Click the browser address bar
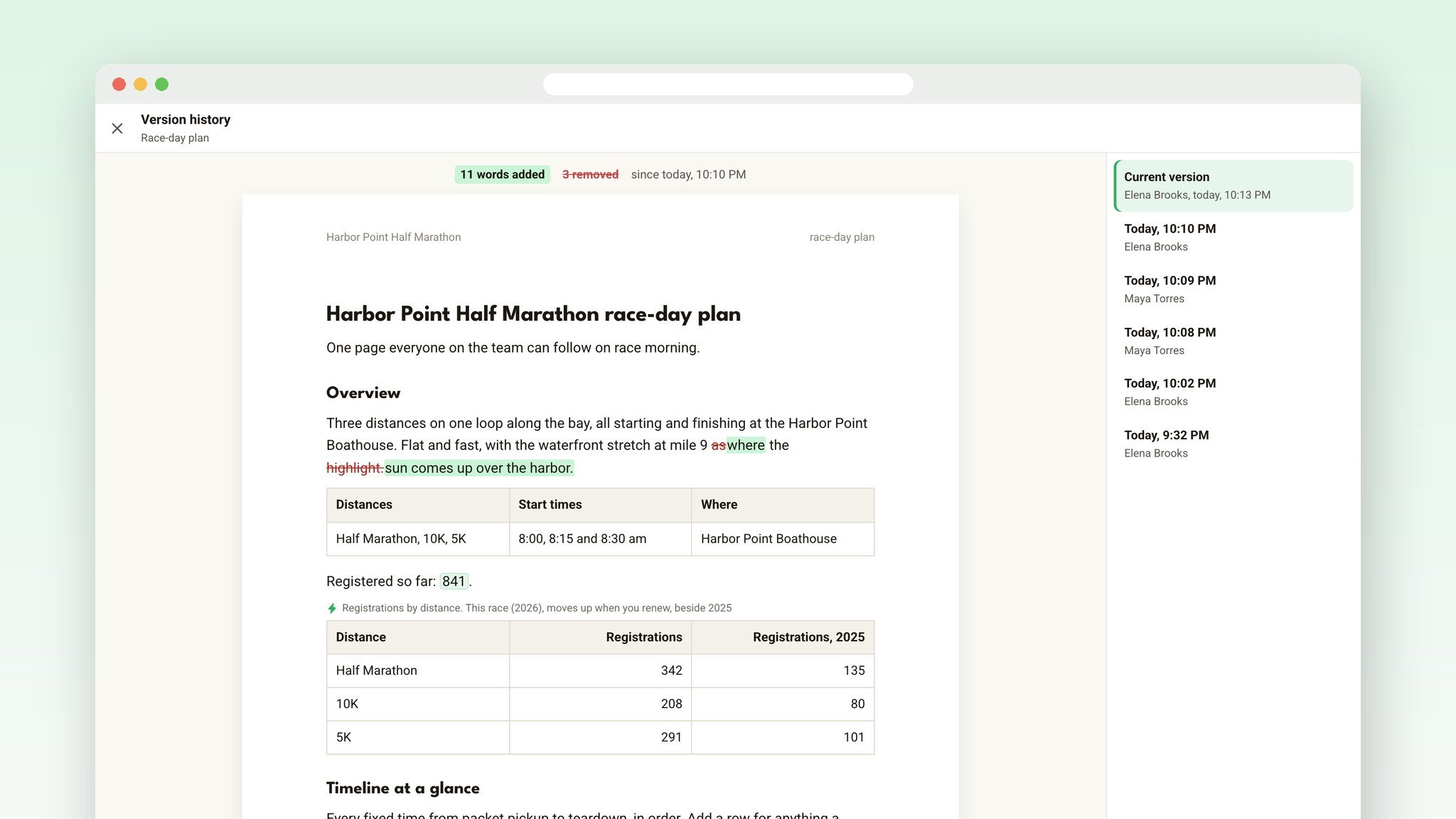Image resolution: width=1456 pixels, height=819 pixels. [728, 84]
